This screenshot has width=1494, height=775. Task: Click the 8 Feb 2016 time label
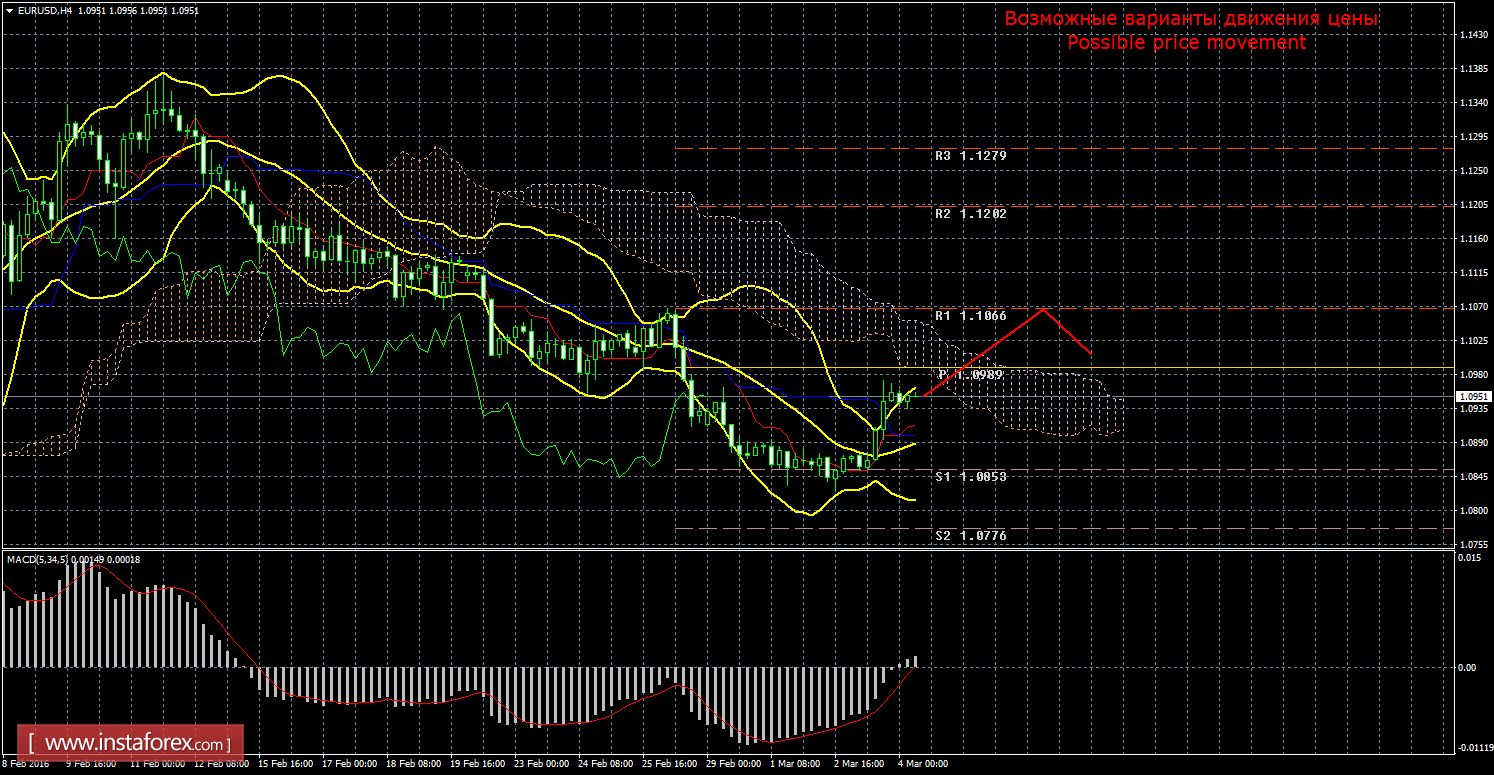[25, 764]
